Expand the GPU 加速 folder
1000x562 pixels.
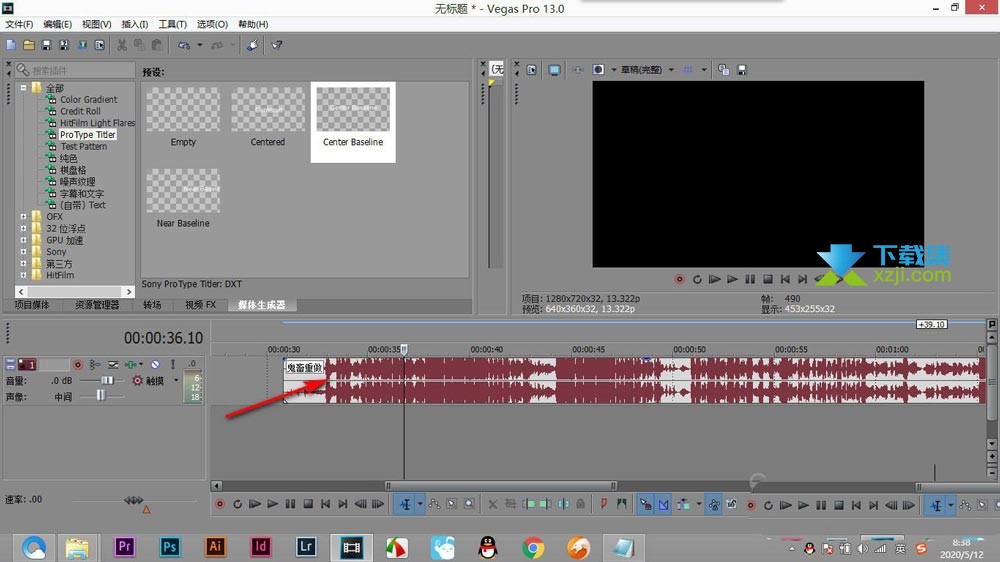pyautogui.click(x=24, y=240)
